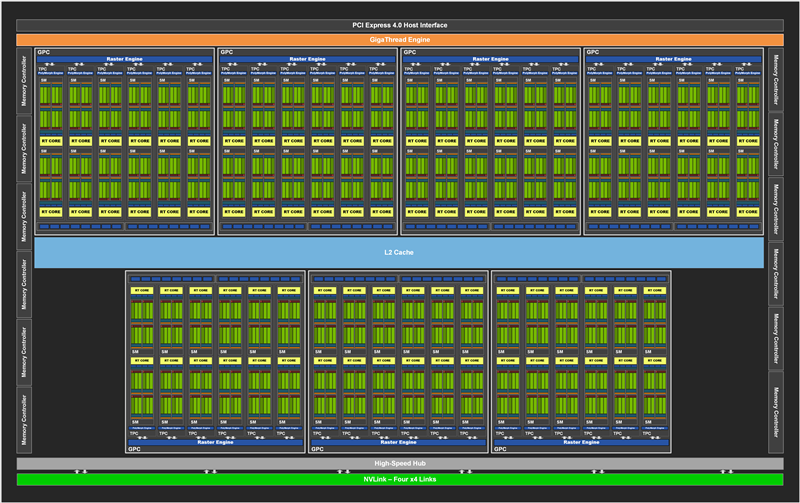Select the topmost left-side Memory Controller
This screenshot has width=800, height=503.
(24, 79)
